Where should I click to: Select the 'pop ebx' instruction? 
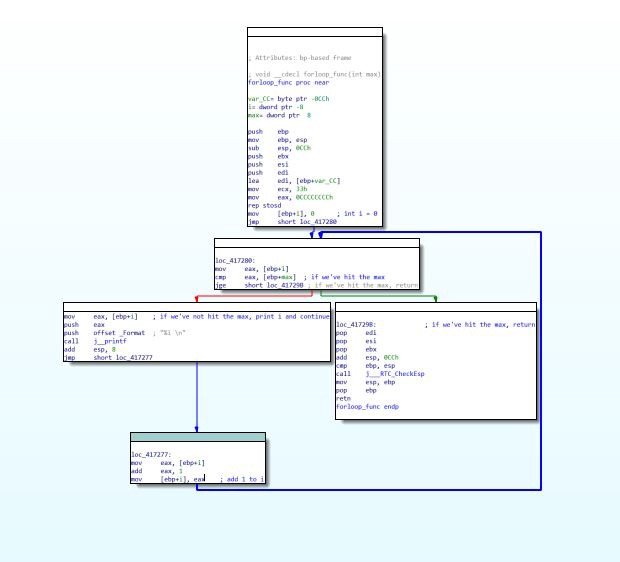pos(356,349)
